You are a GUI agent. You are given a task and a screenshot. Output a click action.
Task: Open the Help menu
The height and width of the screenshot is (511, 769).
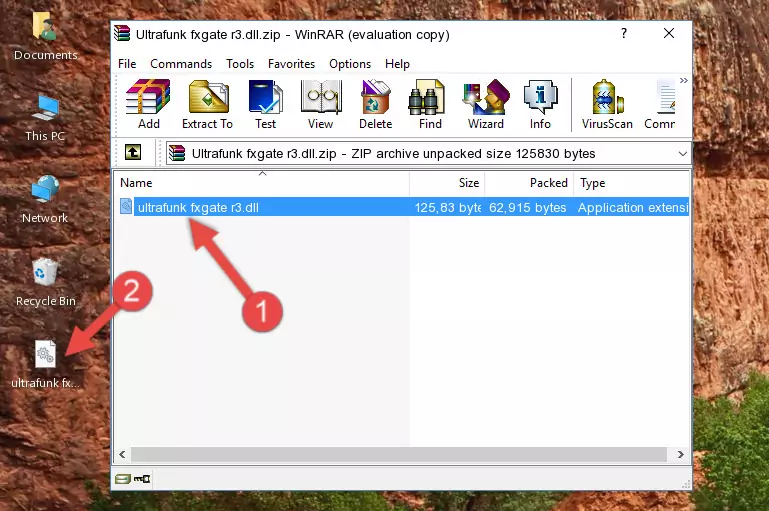point(397,64)
